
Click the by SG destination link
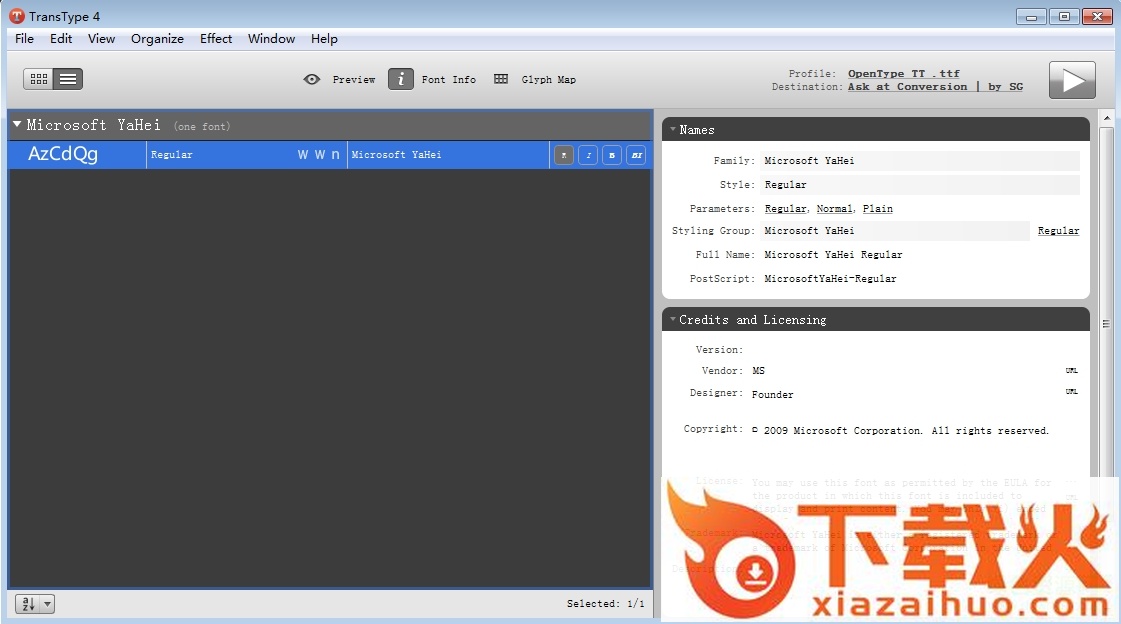coord(1005,86)
